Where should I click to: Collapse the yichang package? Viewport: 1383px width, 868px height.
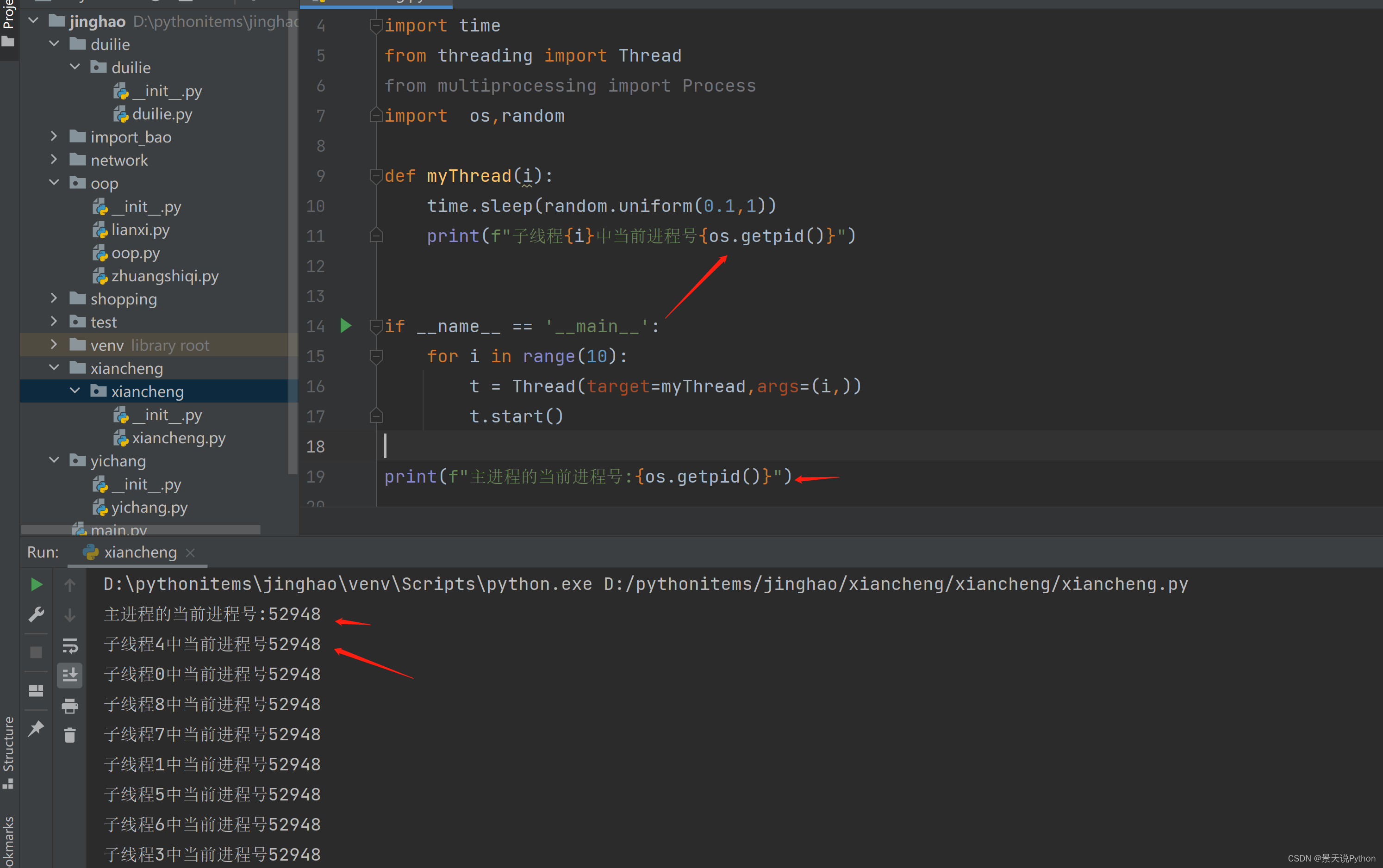[54, 460]
